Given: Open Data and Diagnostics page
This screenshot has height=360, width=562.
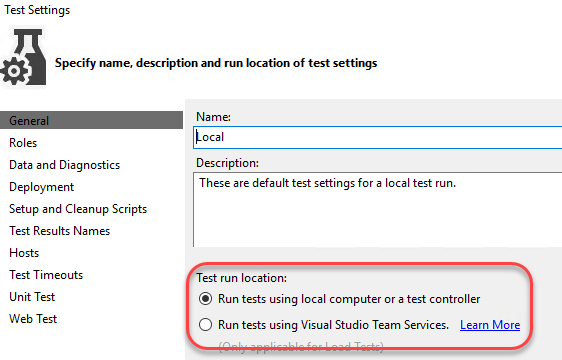Looking at the screenshot, I should [x=65, y=165].
